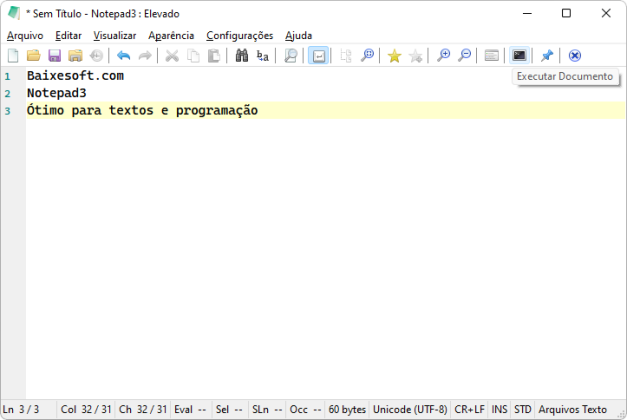The width and height of the screenshot is (627, 420).
Task: Click text 'Ótimo para textos e programação'
Action: tap(142, 110)
